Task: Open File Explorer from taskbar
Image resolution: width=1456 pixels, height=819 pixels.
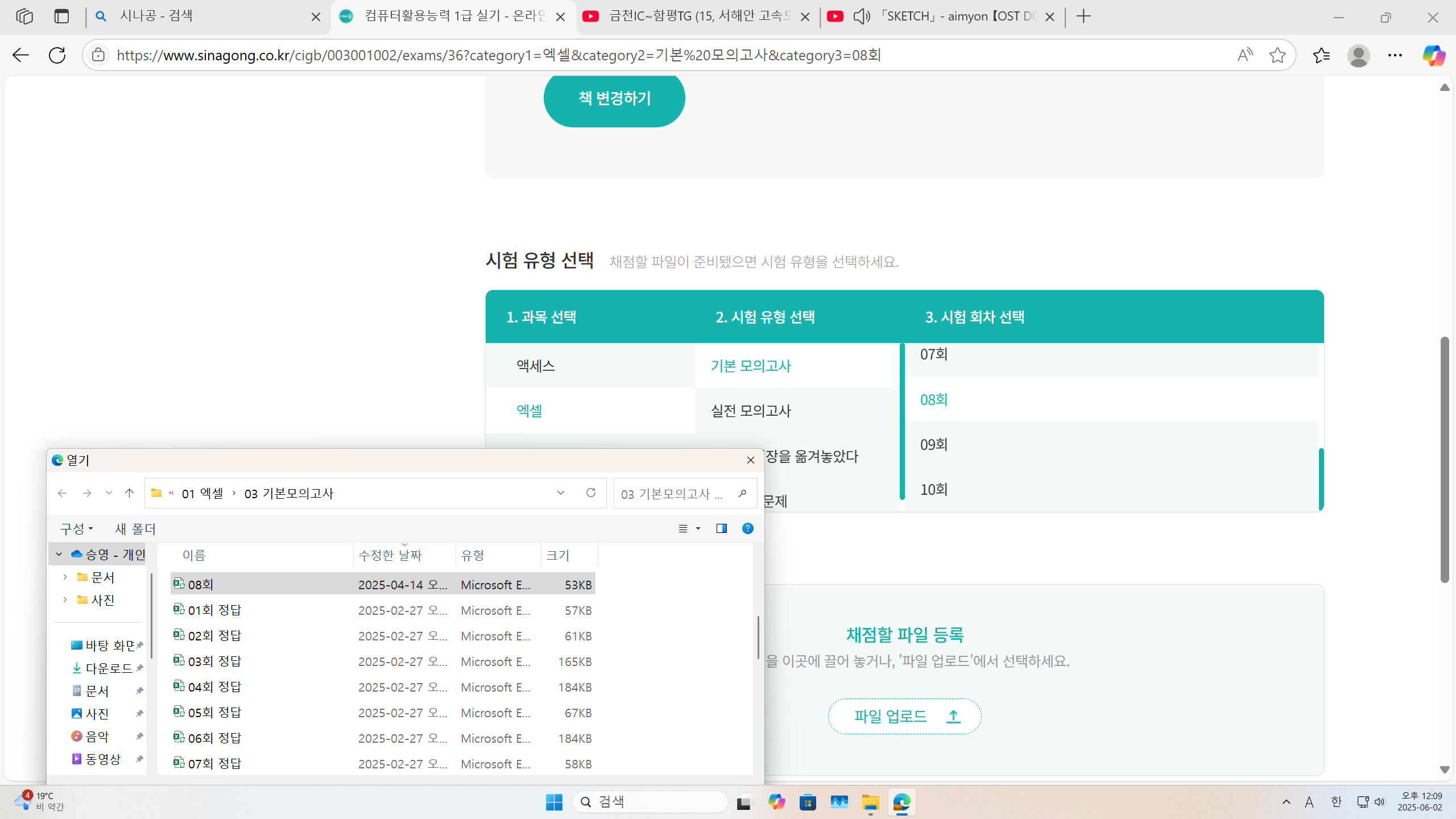Action: point(870,802)
